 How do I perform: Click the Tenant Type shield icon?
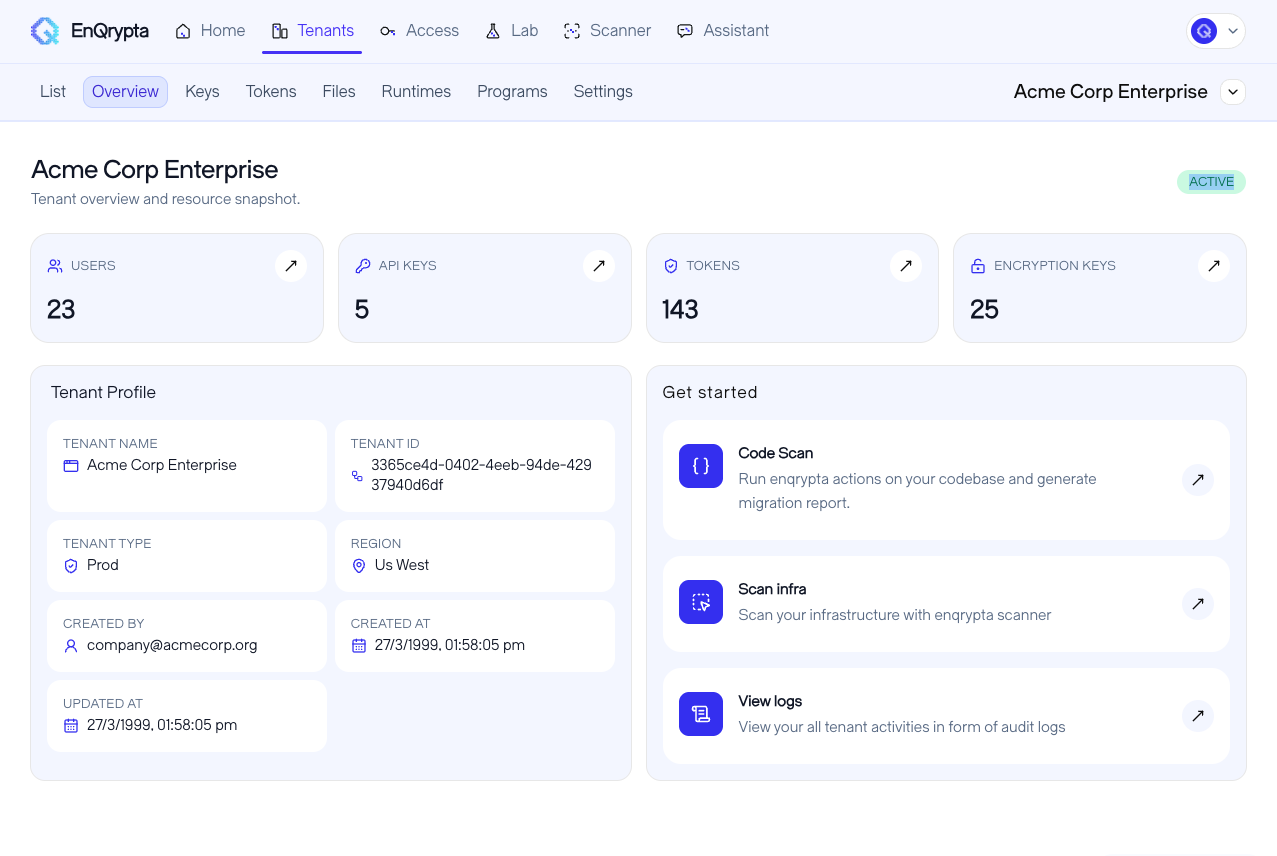71,566
